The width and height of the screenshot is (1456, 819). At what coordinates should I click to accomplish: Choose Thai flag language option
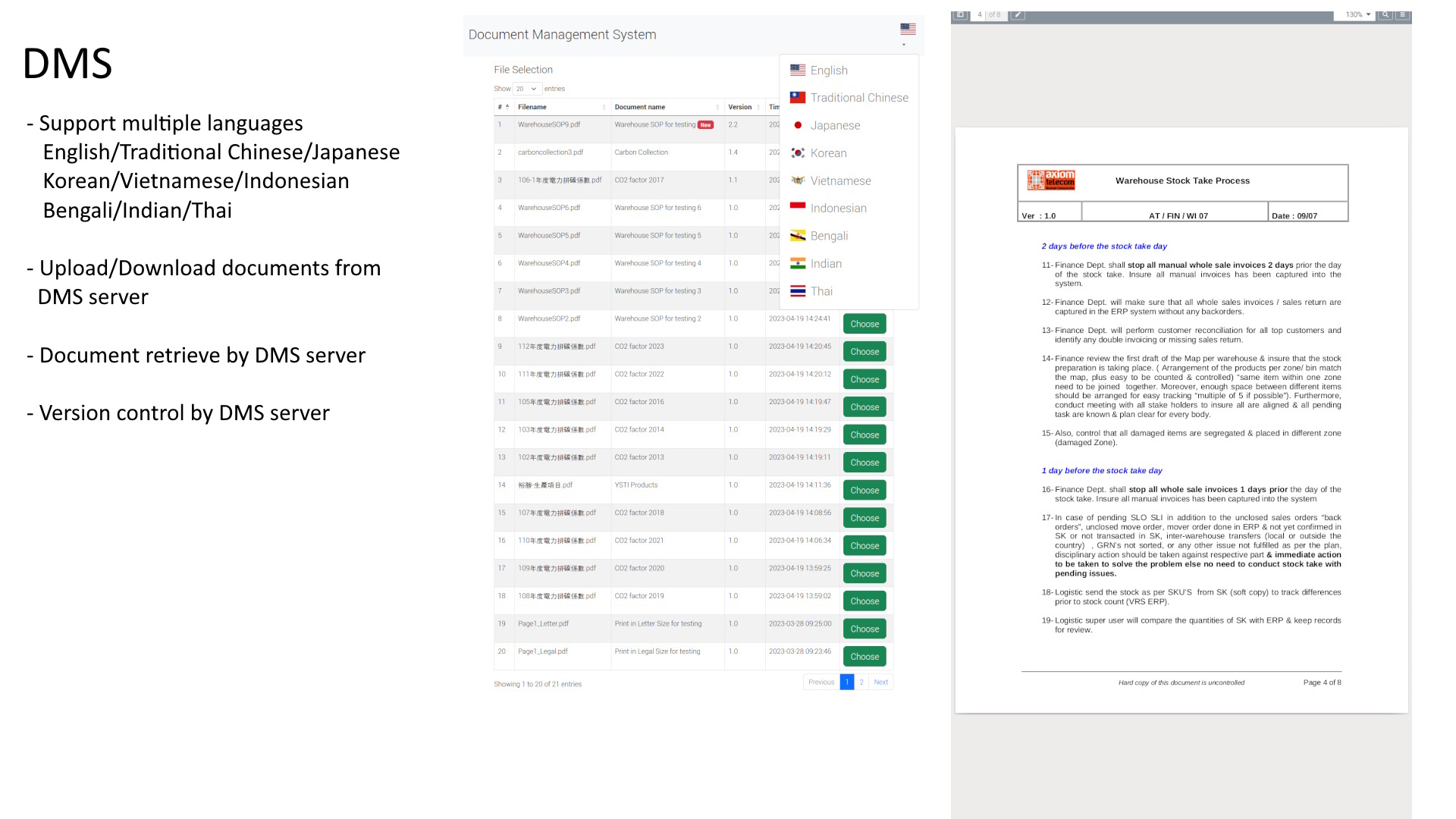[x=798, y=291]
